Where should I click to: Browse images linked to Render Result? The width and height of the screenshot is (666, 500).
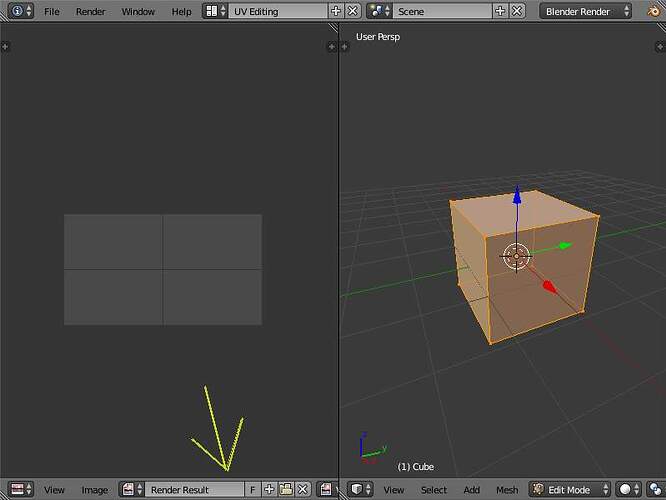pos(132,489)
